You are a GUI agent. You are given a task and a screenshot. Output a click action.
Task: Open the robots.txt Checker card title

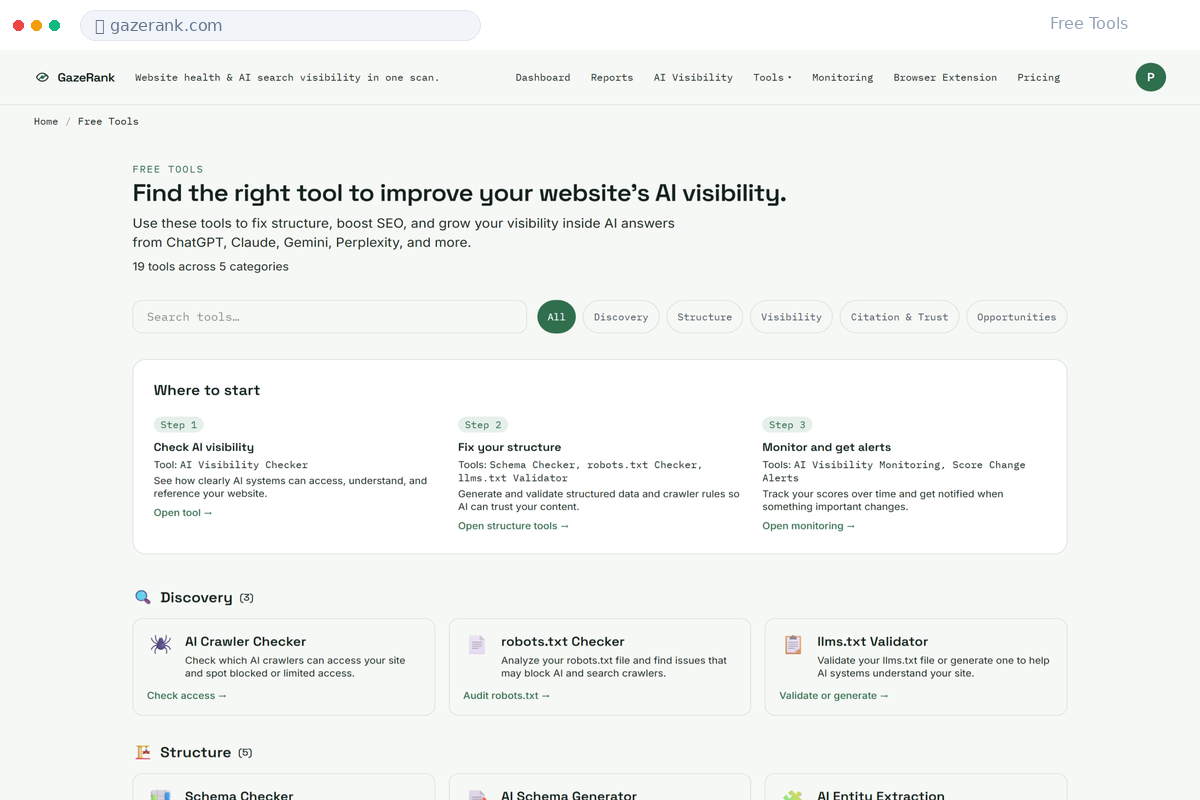562,642
